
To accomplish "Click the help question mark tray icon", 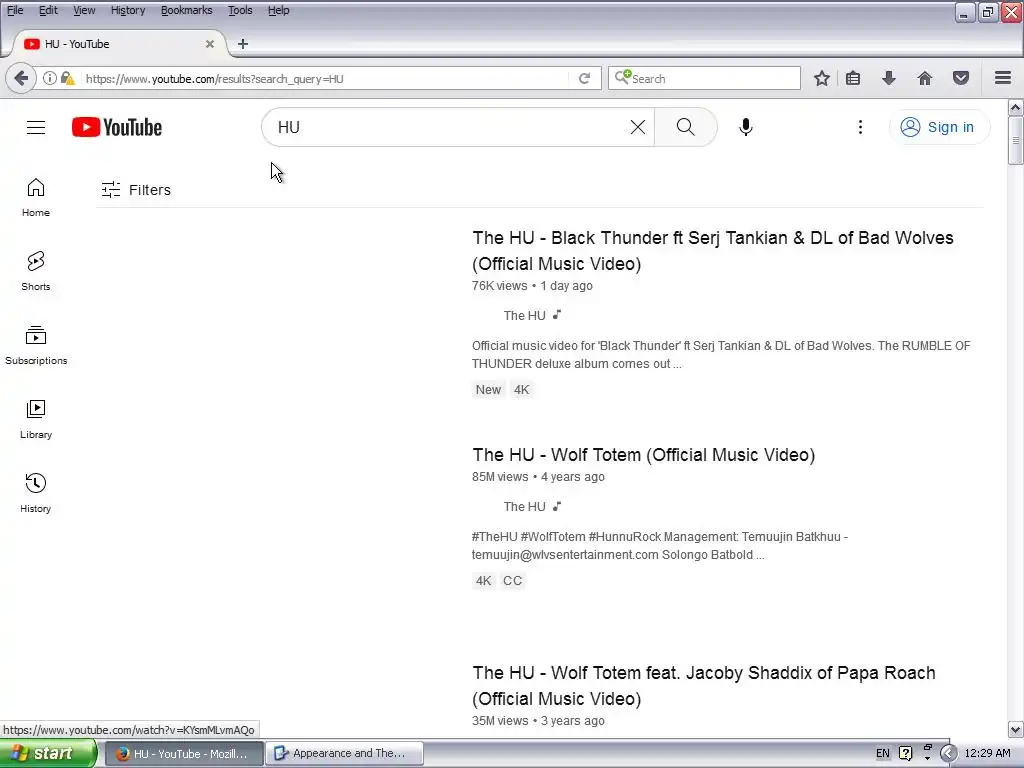I will click(906, 754).
